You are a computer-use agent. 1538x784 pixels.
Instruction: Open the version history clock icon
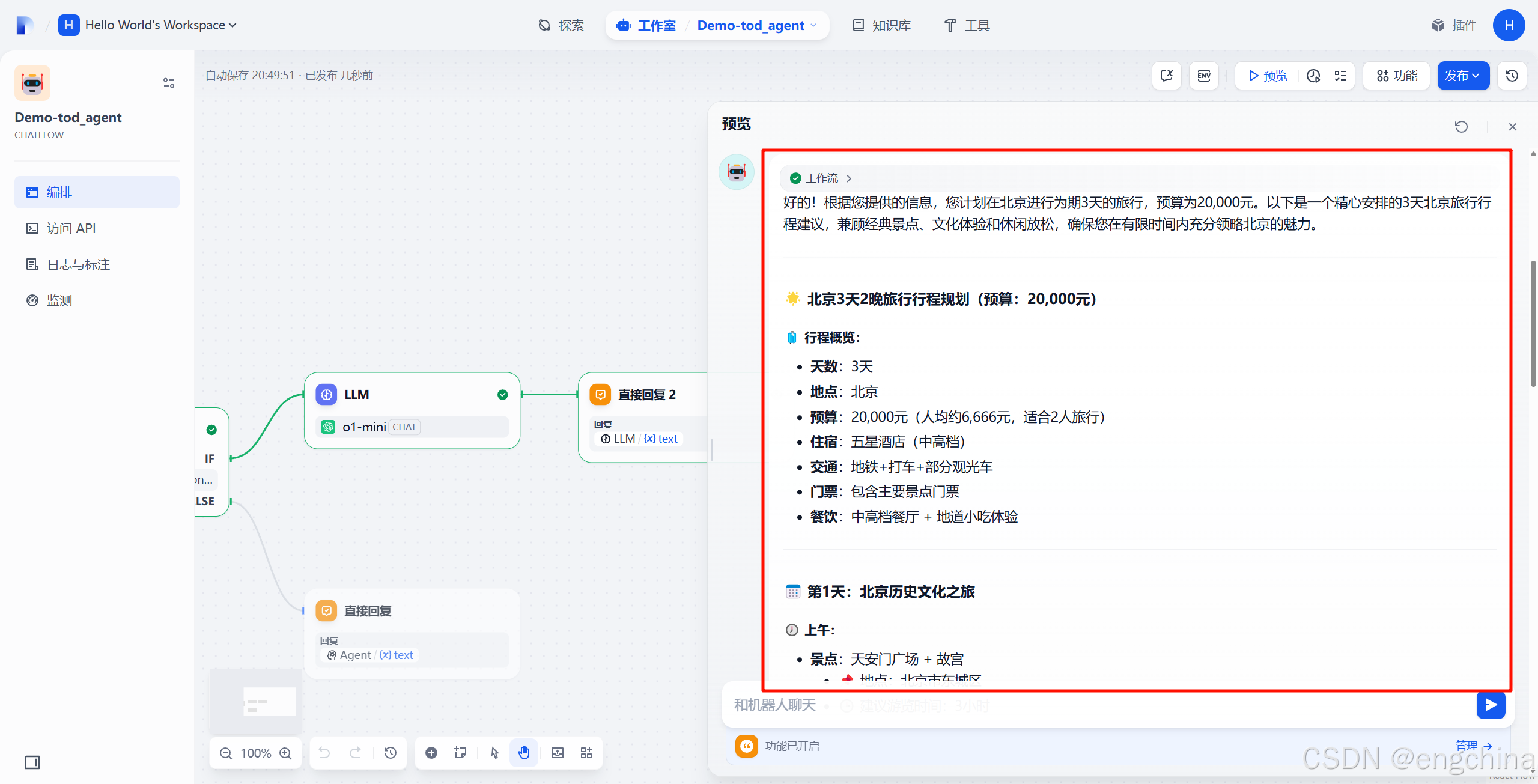(1512, 76)
